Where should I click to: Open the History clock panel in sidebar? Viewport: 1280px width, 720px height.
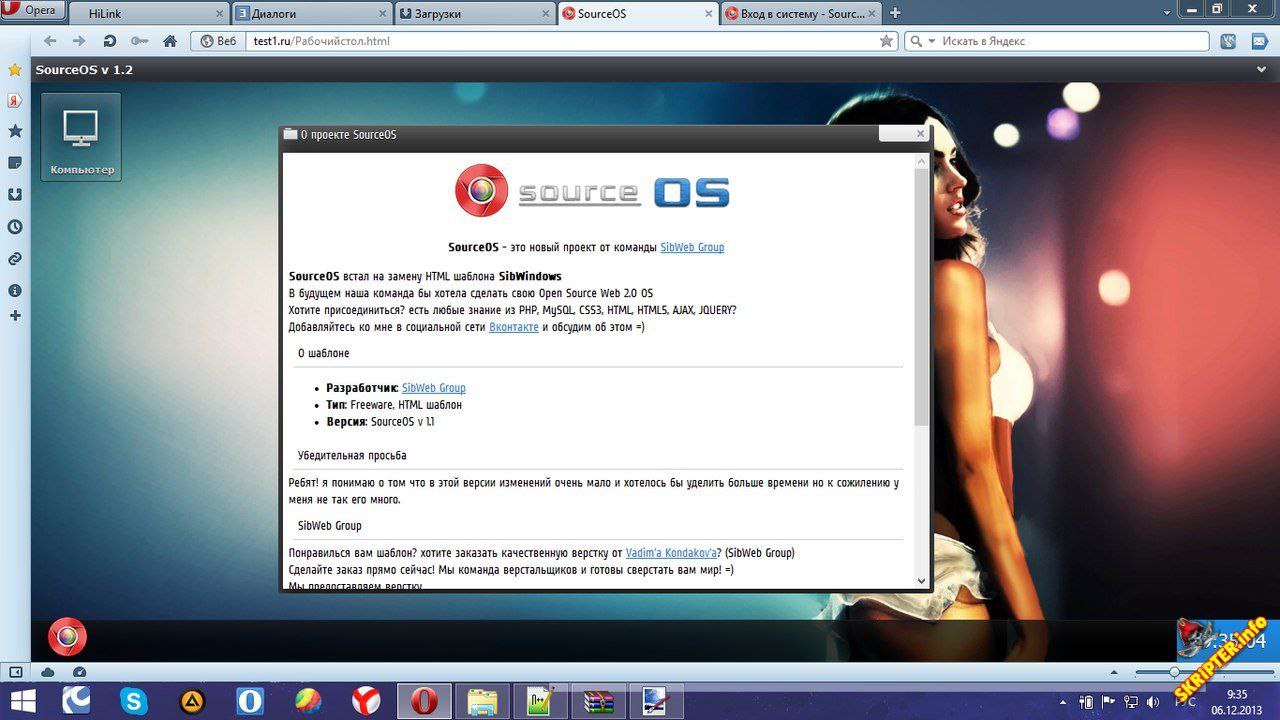15,227
